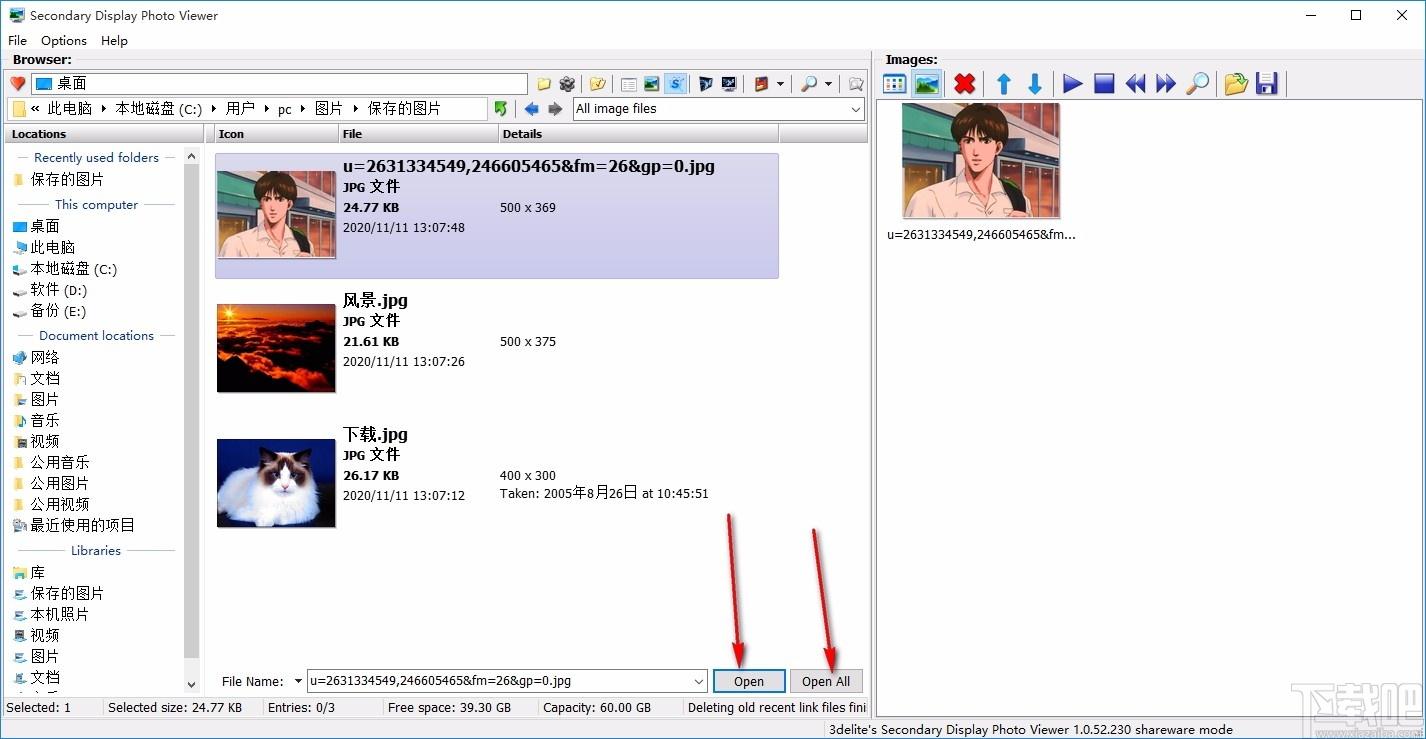The image size is (1426, 739).
Task: Click the new folder icon in browser toolbar
Action: pos(544,84)
